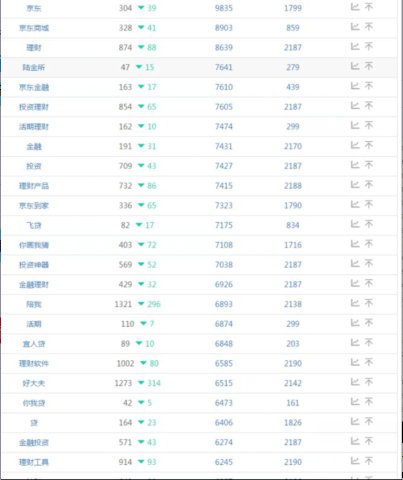Screen dimensions: 403x480
Task: Click pin-to-top icon for 京东金融 row
Action: tap(369, 86)
